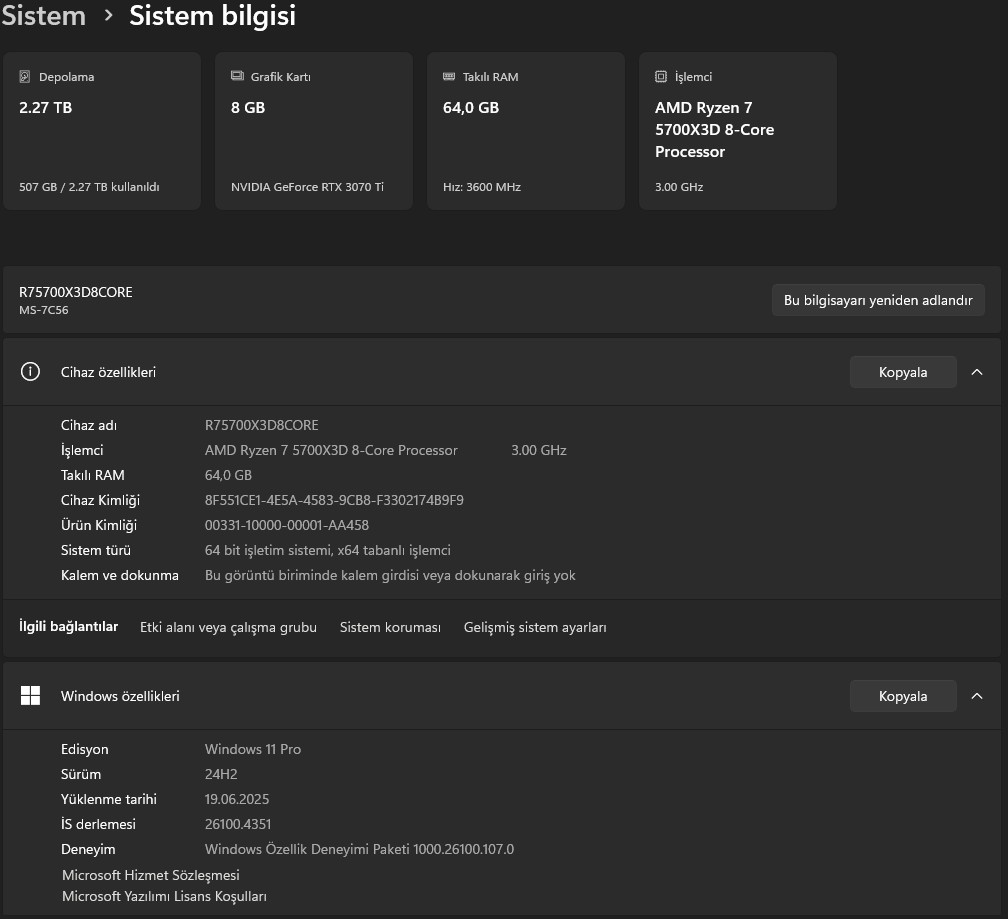Click the Grafik Kartı icon

coord(237,76)
